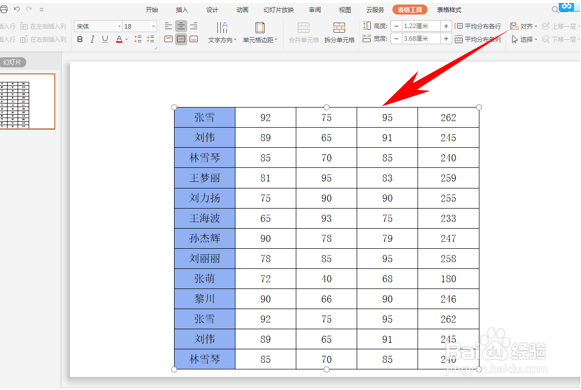Open the font name dropdown showing 宋体
This screenshot has width=581, height=390.
(x=98, y=26)
